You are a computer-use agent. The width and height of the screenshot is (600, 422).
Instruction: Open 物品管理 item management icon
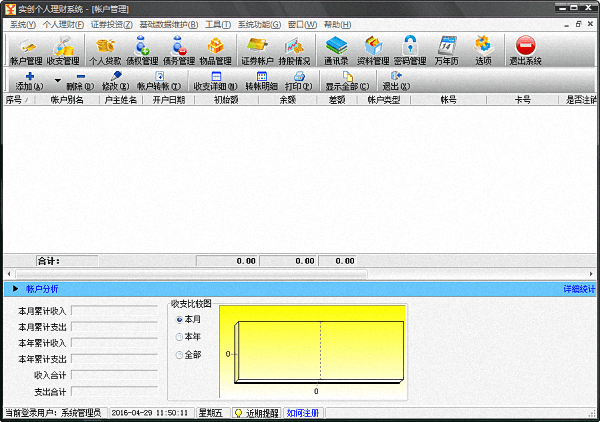point(215,50)
